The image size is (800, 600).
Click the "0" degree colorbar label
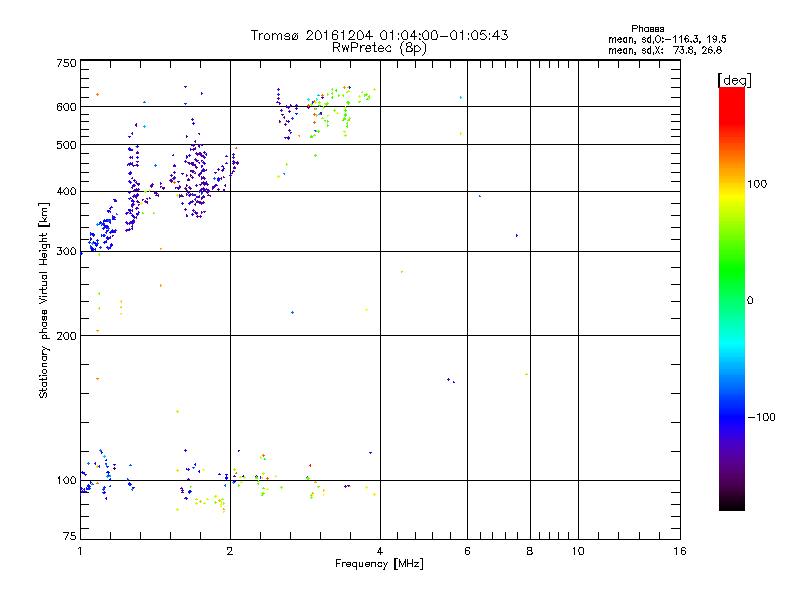pos(750,300)
